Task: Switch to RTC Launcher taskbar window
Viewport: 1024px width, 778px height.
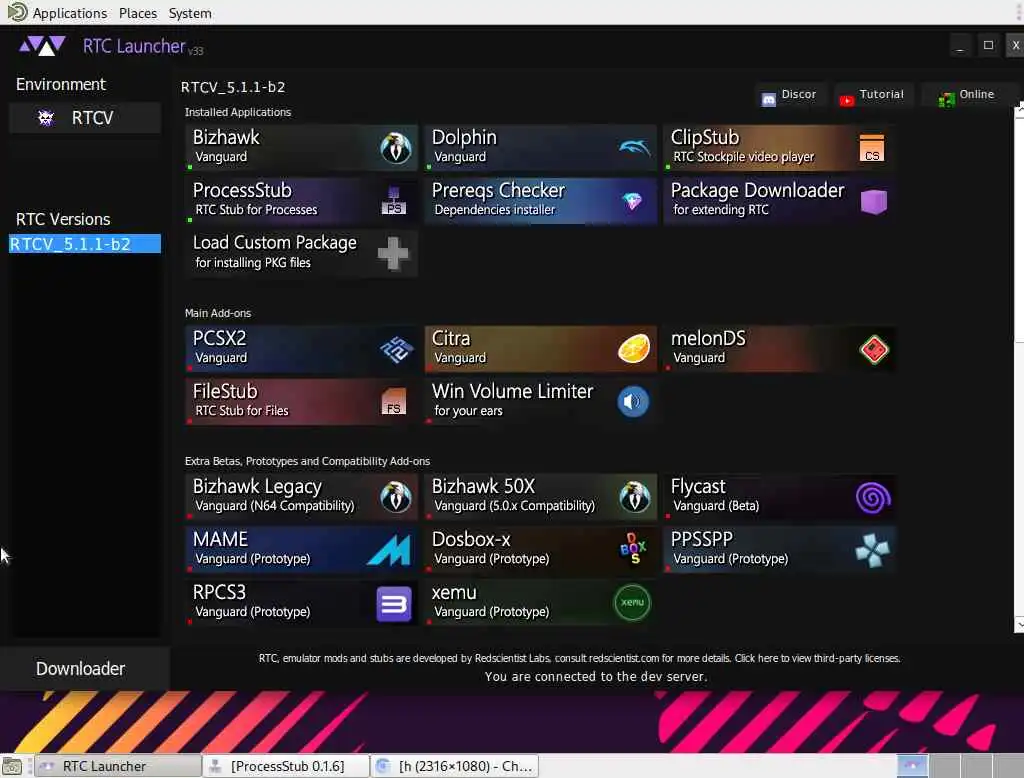Action: point(118,766)
